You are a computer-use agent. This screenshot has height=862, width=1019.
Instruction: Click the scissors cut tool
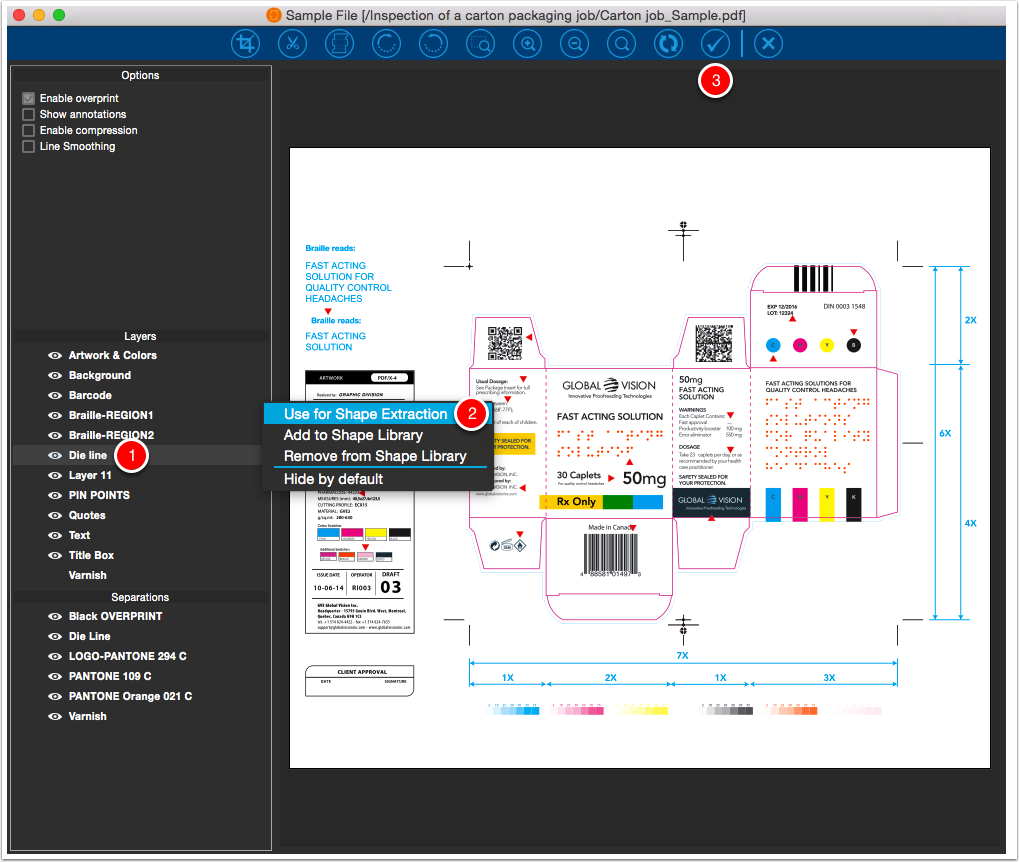[292, 44]
